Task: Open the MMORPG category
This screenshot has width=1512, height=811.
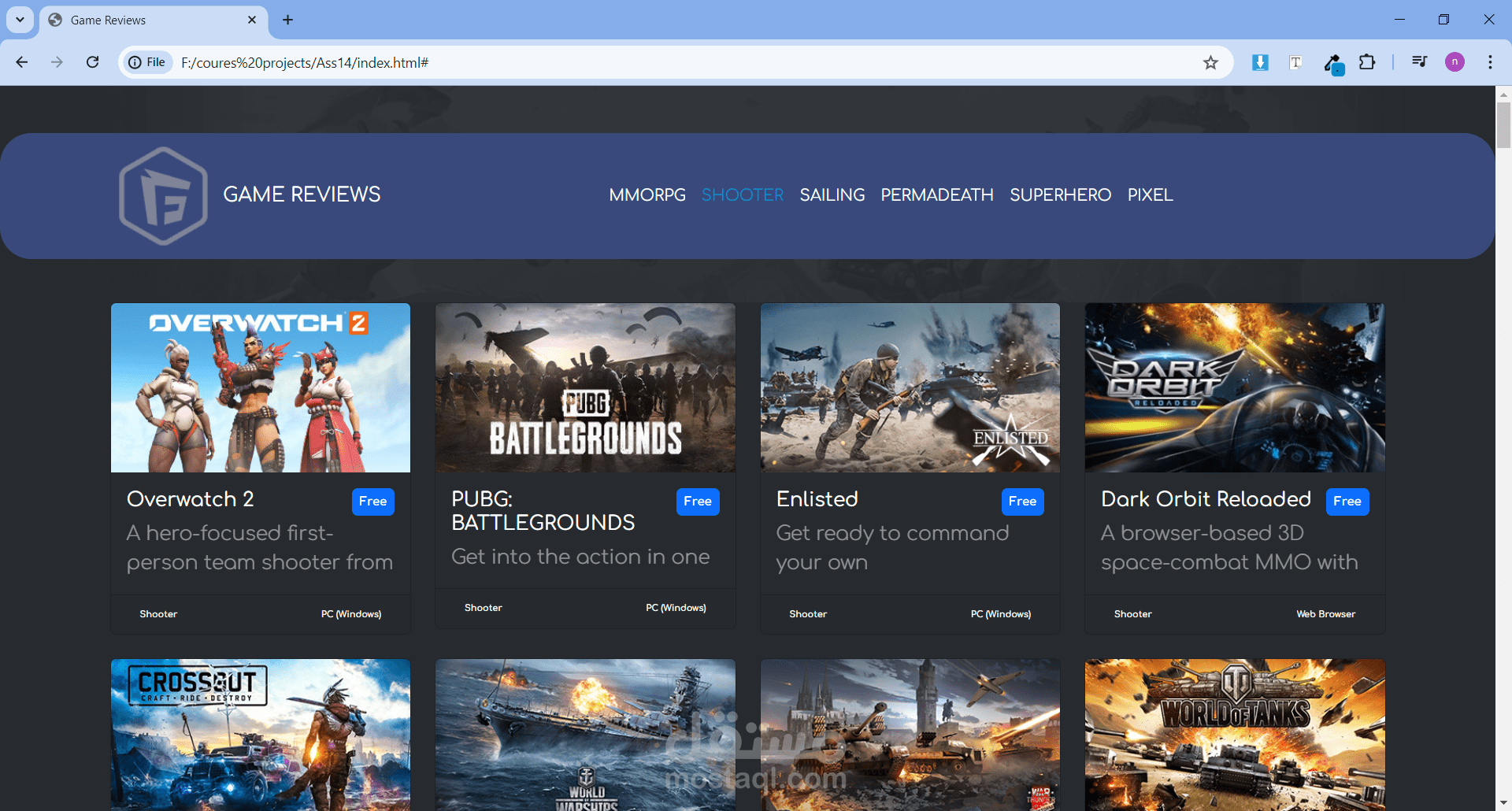Action: pos(647,194)
